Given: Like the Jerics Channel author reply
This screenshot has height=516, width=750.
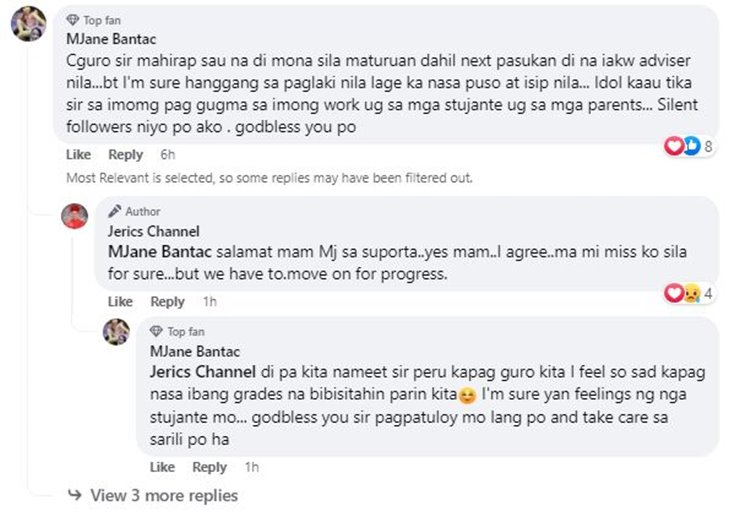Looking at the screenshot, I should [120, 302].
